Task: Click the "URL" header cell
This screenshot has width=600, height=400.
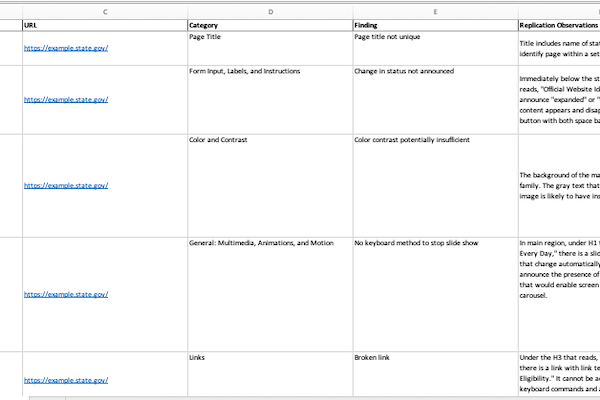Action: [105, 25]
